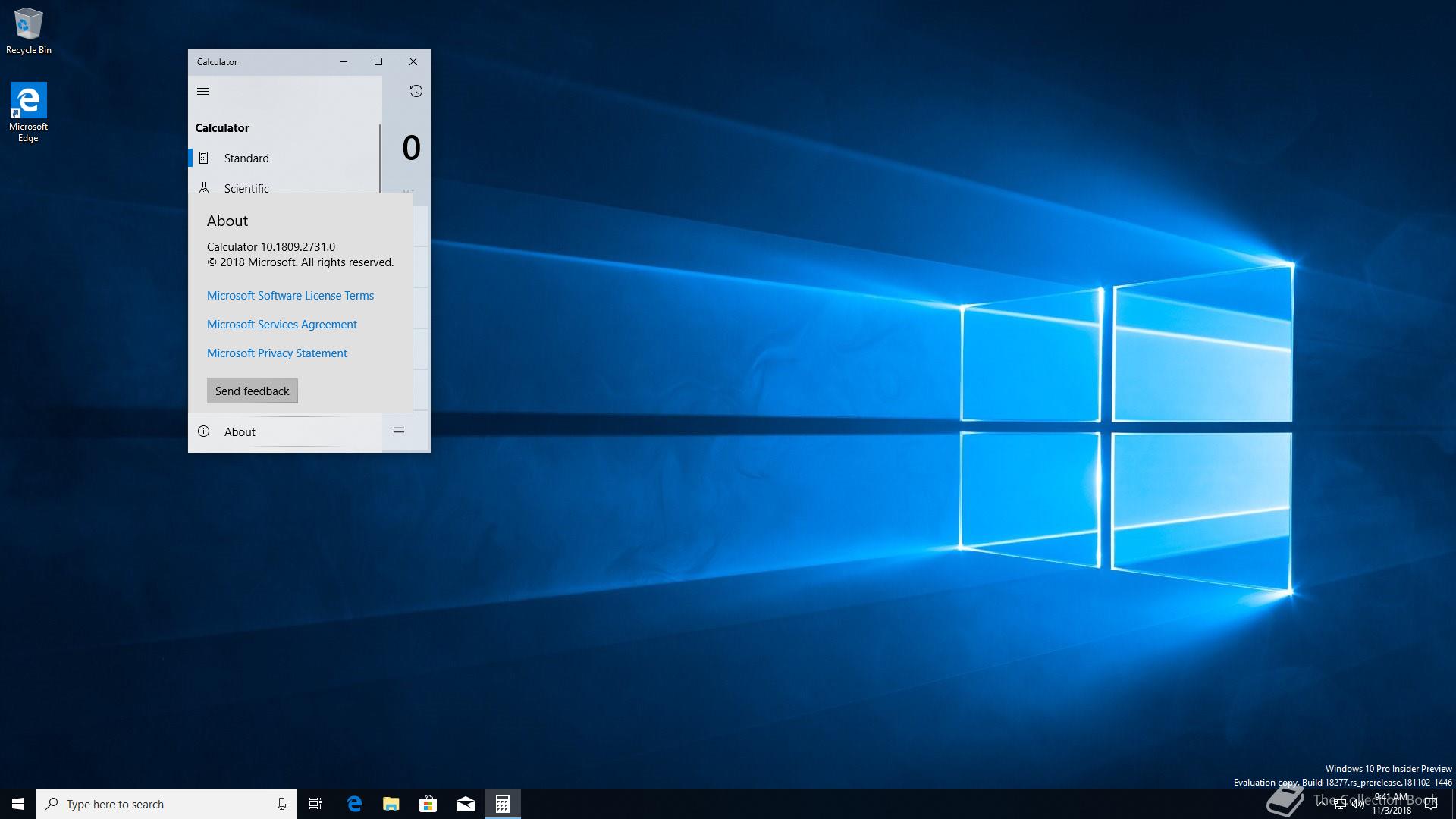Click the Scientific mode flask icon
The height and width of the screenshot is (819, 1456).
pyautogui.click(x=204, y=187)
